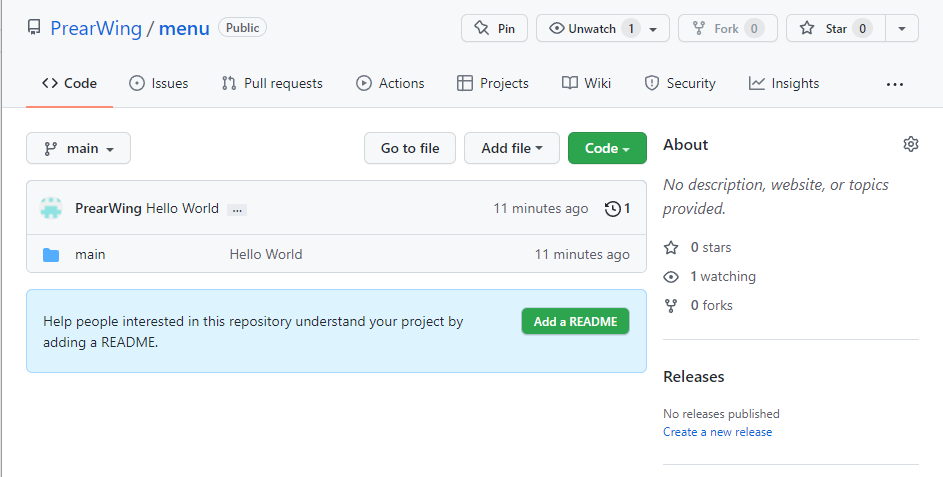The width and height of the screenshot is (943, 477).
Task: Click the green Add a README button
Action: (576, 321)
